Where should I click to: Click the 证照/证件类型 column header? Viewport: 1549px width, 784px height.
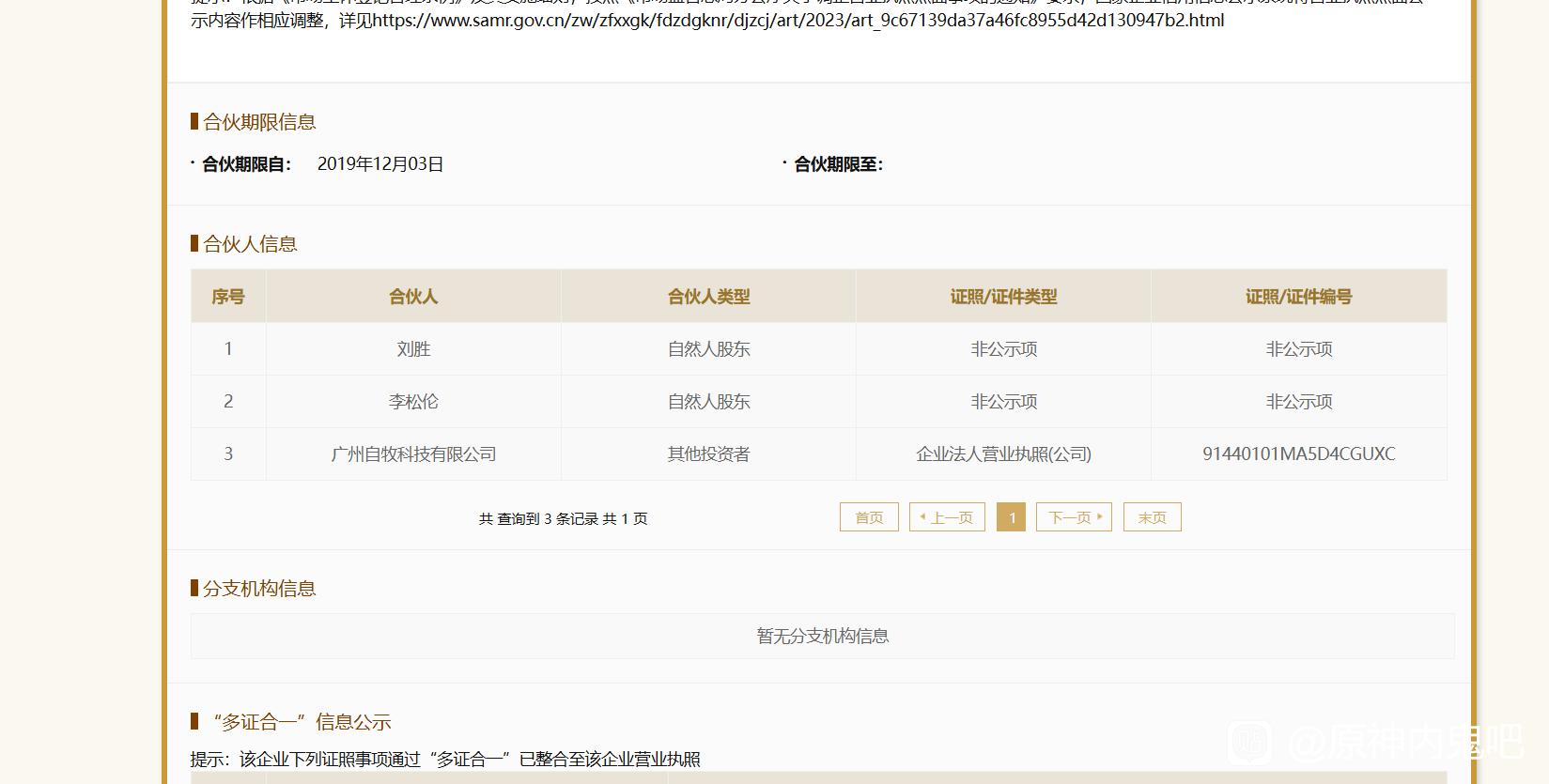click(1003, 297)
